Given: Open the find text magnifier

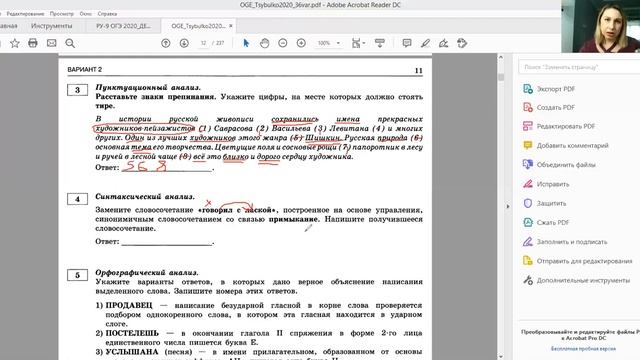Looking at the screenshot, I should (70, 43).
